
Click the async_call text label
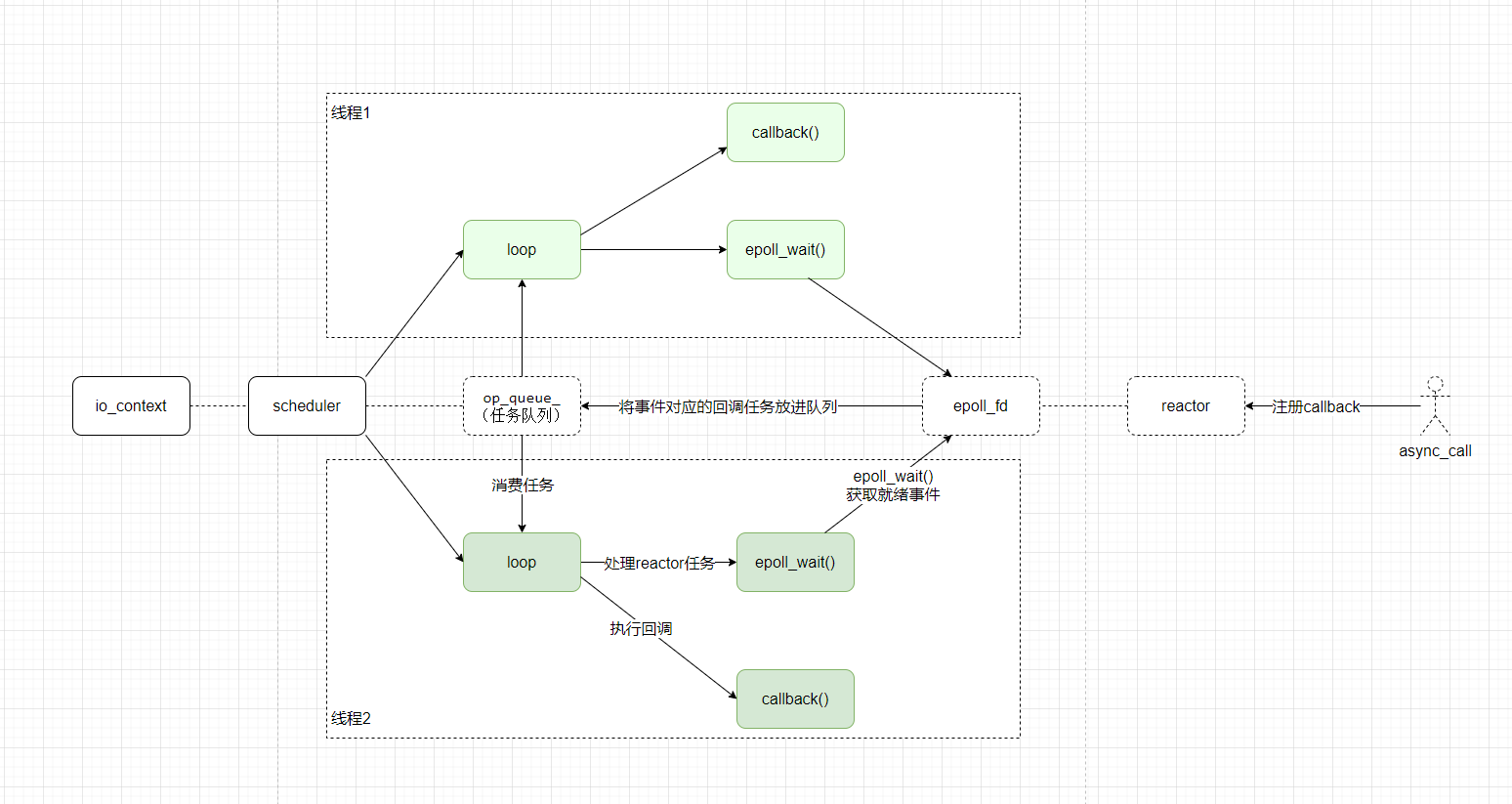pyautogui.click(x=1435, y=450)
